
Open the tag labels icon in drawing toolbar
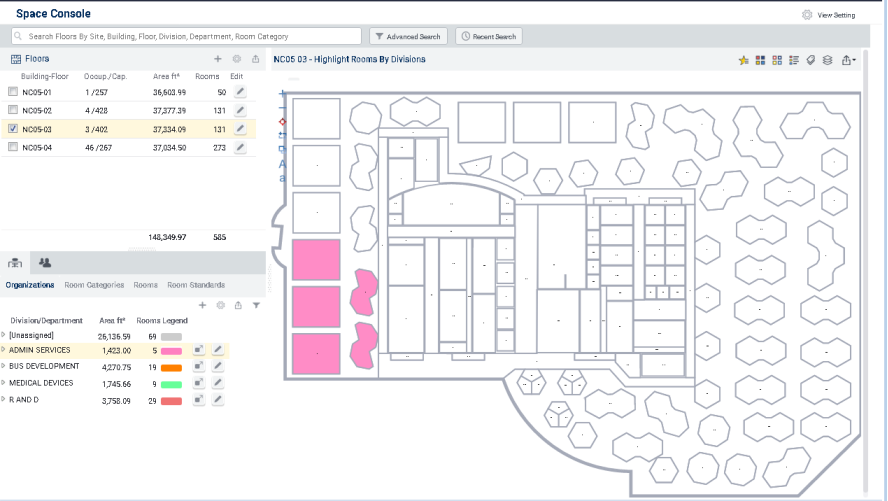click(811, 60)
